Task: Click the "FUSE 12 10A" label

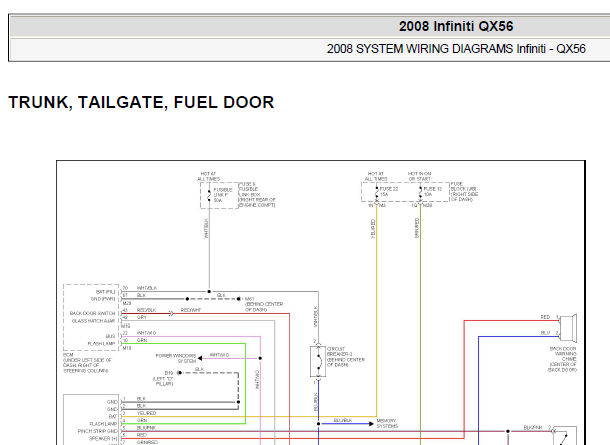Action: coord(433,191)
